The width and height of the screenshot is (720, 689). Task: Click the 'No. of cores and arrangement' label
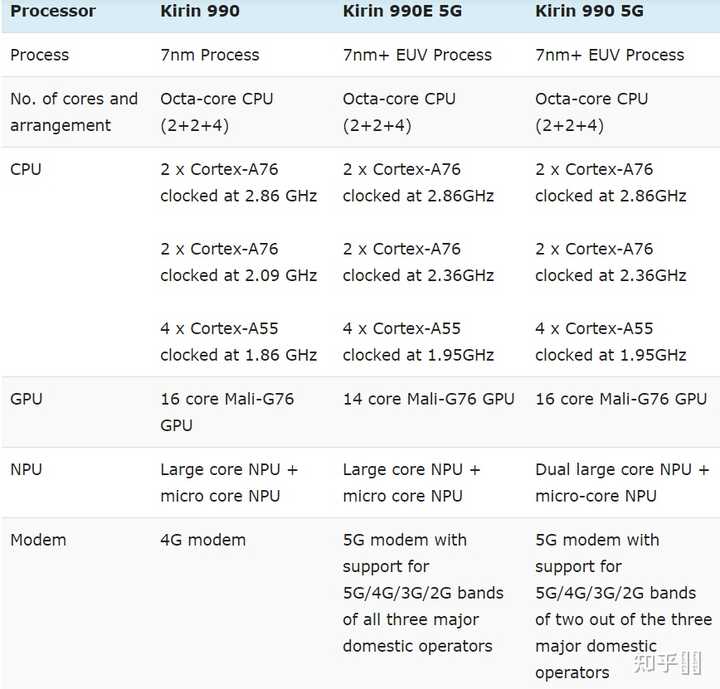(x=74, y=112)
